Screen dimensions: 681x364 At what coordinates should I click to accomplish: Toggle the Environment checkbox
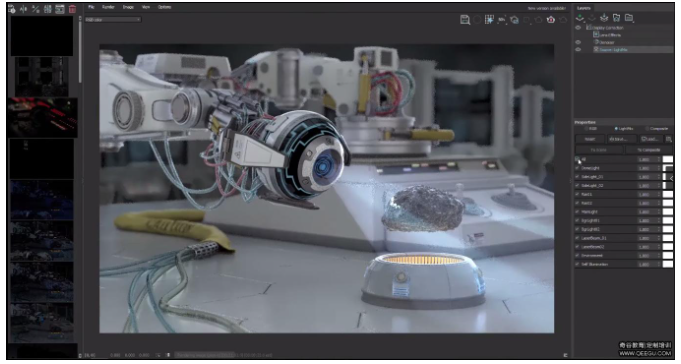click(577, 255)
